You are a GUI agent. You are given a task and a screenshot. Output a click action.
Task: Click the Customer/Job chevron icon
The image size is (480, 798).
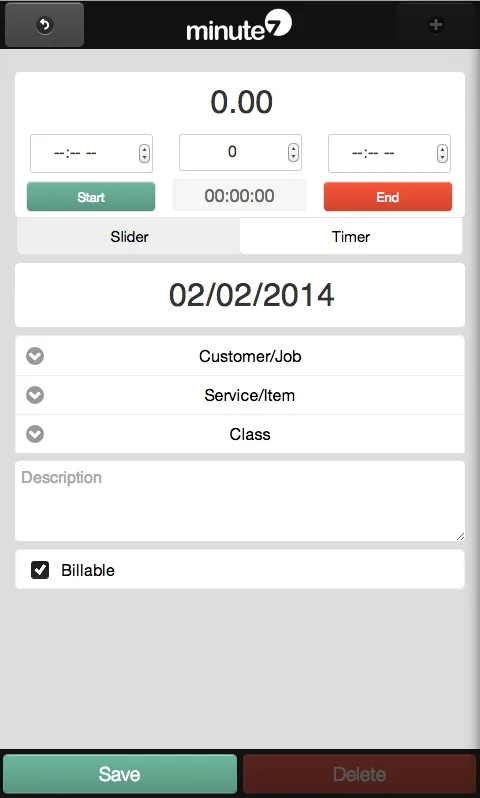click(x=35, y=356)
